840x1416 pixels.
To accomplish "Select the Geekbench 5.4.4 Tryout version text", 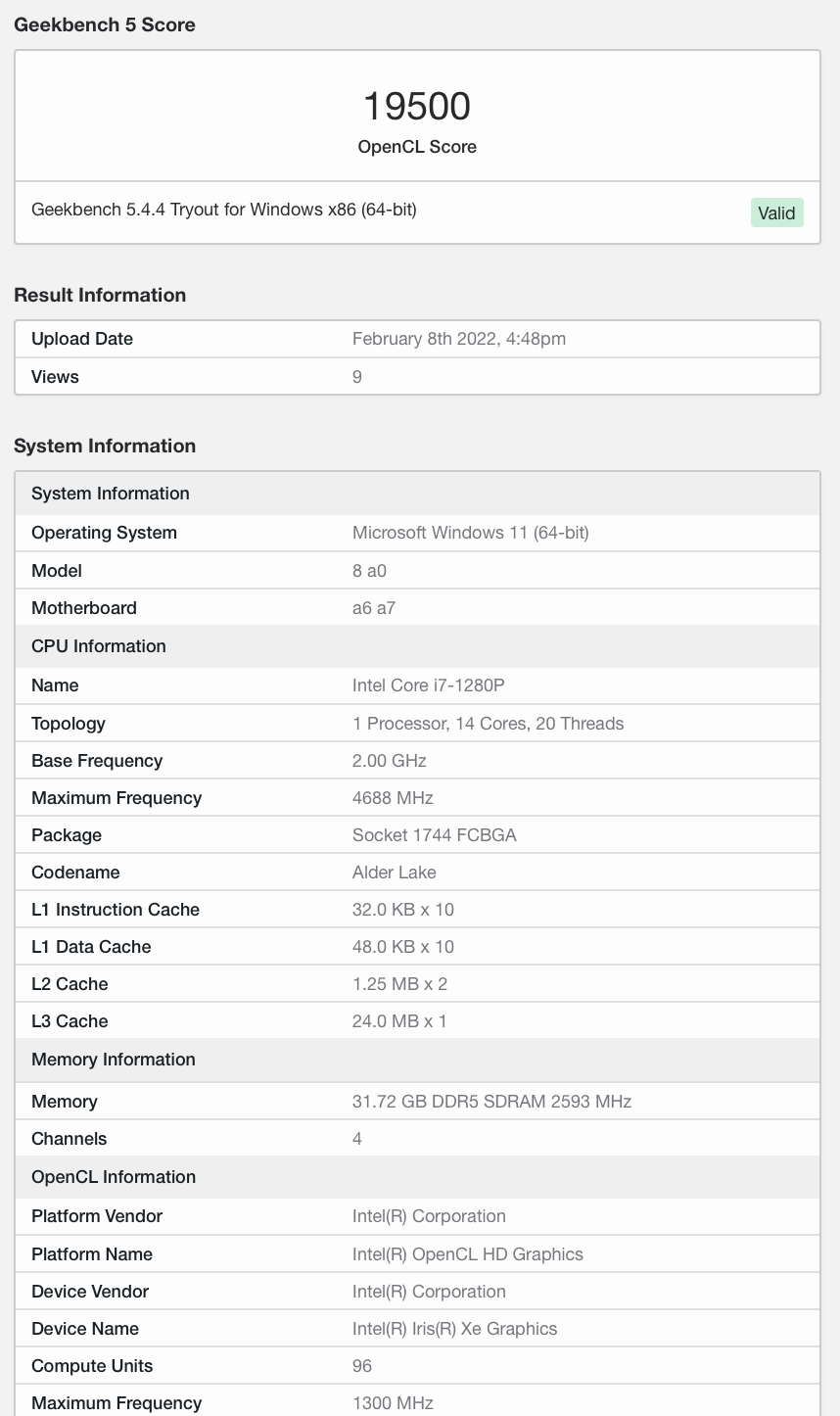I will click(224, 209).
